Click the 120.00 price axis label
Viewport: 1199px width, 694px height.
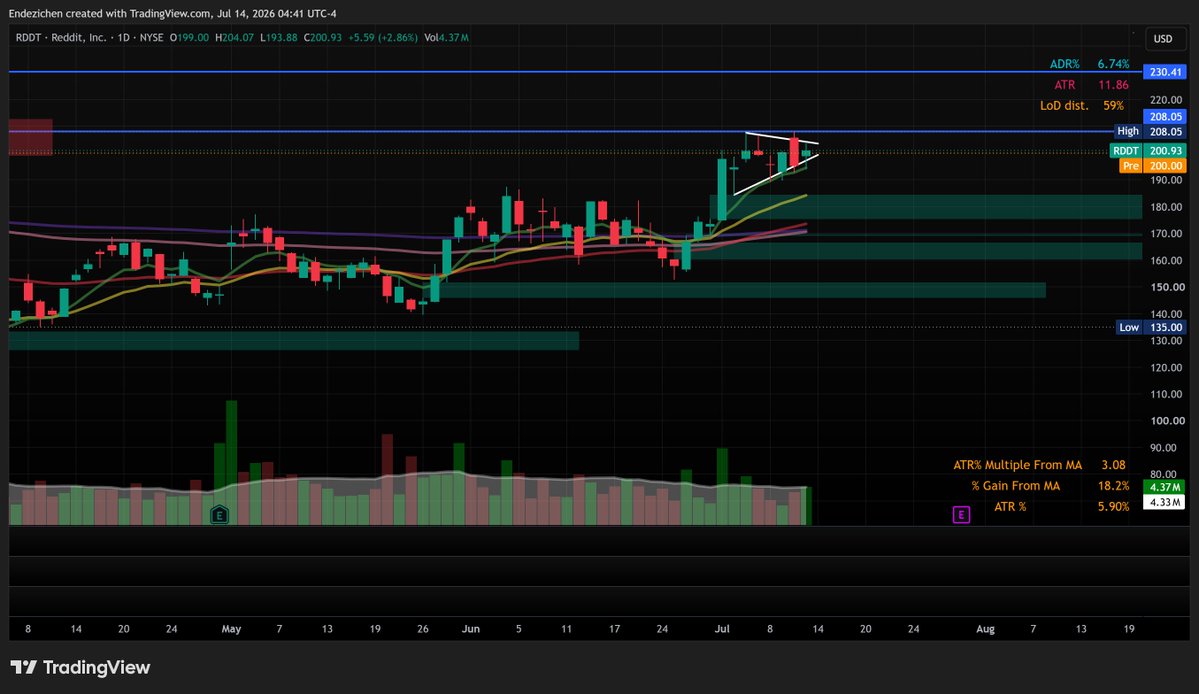1167,367
